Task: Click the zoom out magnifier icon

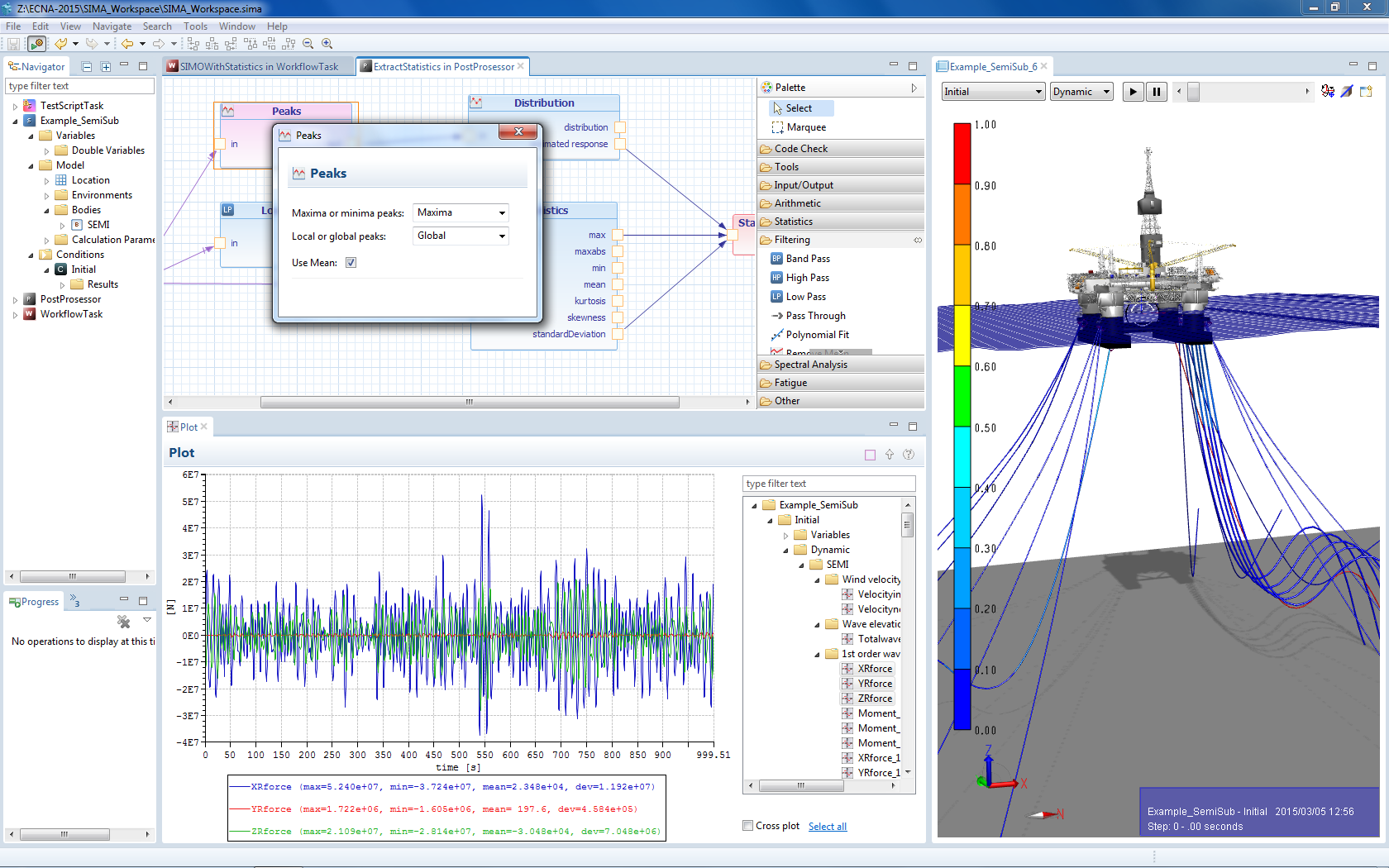Action: pos(308,44)
